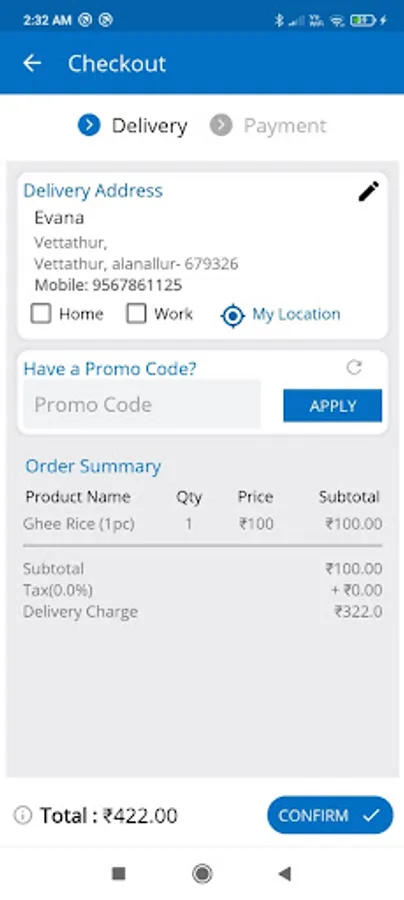This screenshot has width=404, height=900.
Task: Check the Work address checkbox
Action: [x=136, y=314]
